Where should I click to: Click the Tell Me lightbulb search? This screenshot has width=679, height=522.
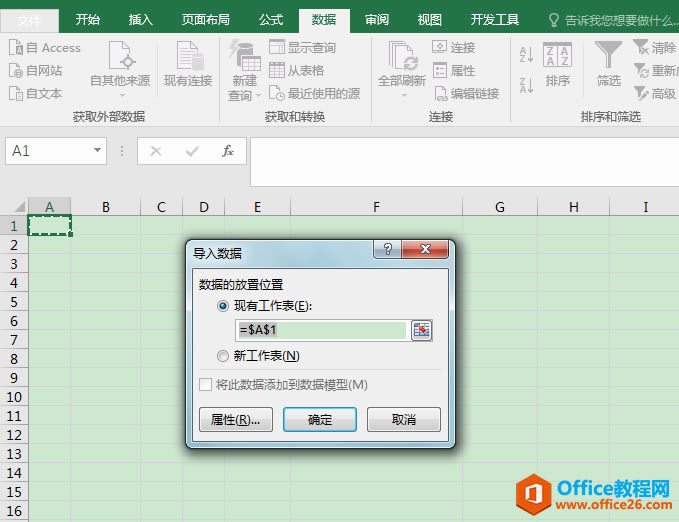point(553,20)
